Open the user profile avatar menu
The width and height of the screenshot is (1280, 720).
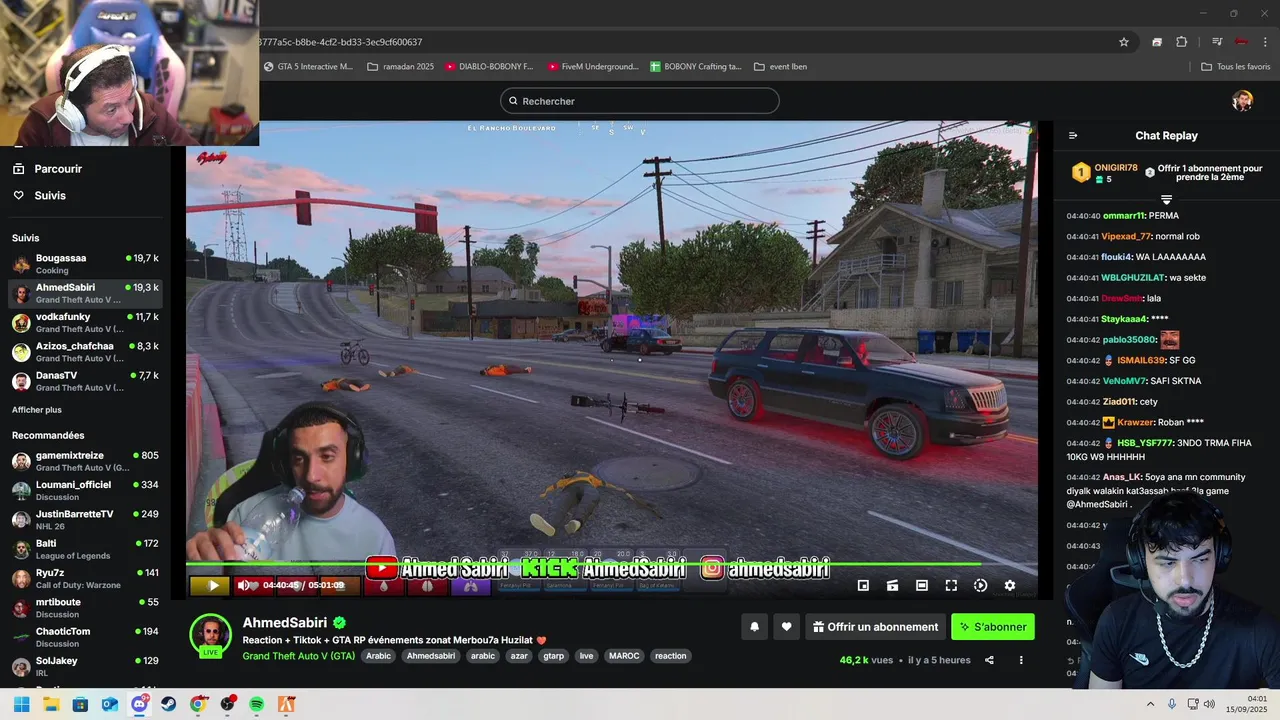(x=1242, y=101)
